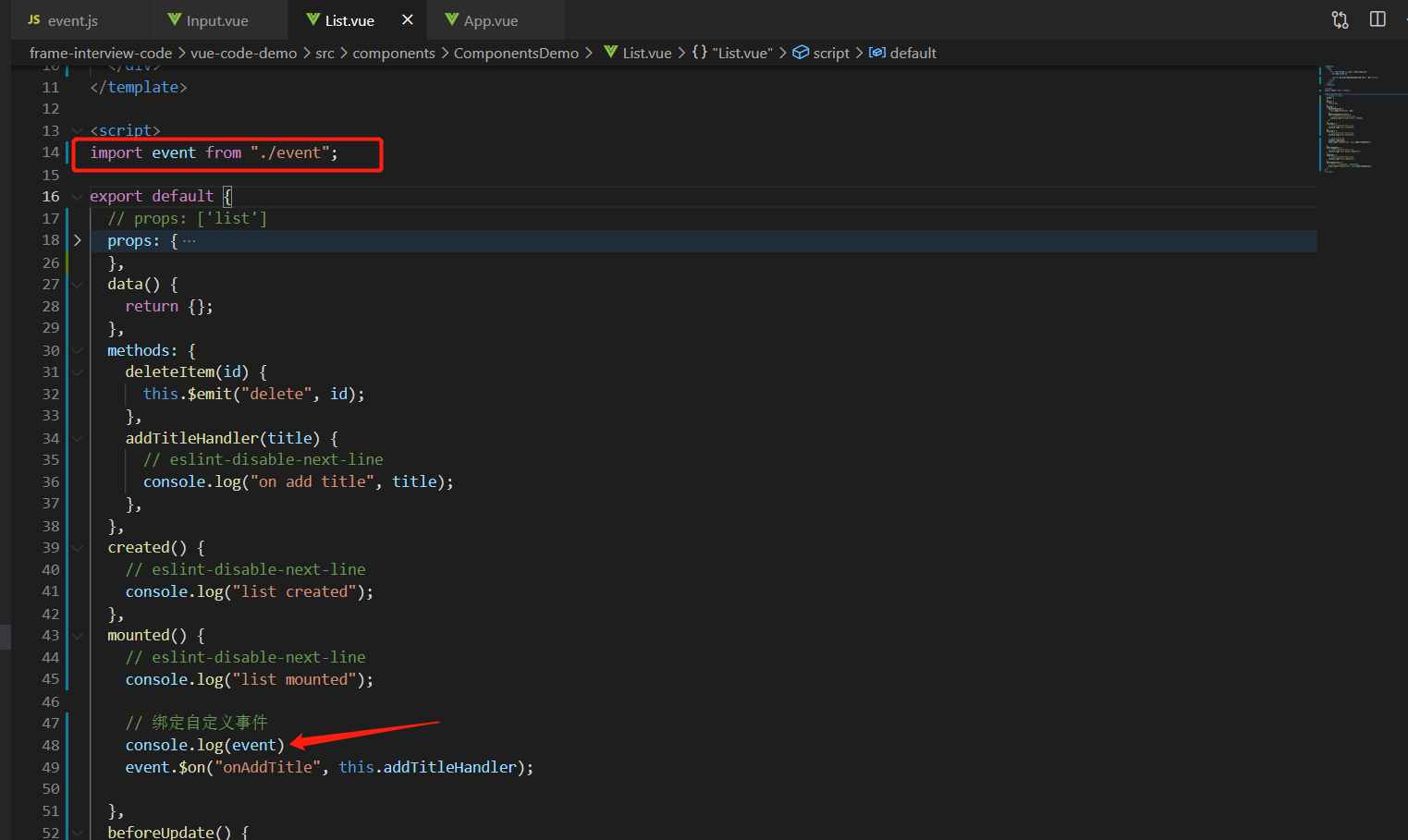Screen dimensions: 1408x840
Task: Click the opening <script> tag
Action: click(126, 130)
